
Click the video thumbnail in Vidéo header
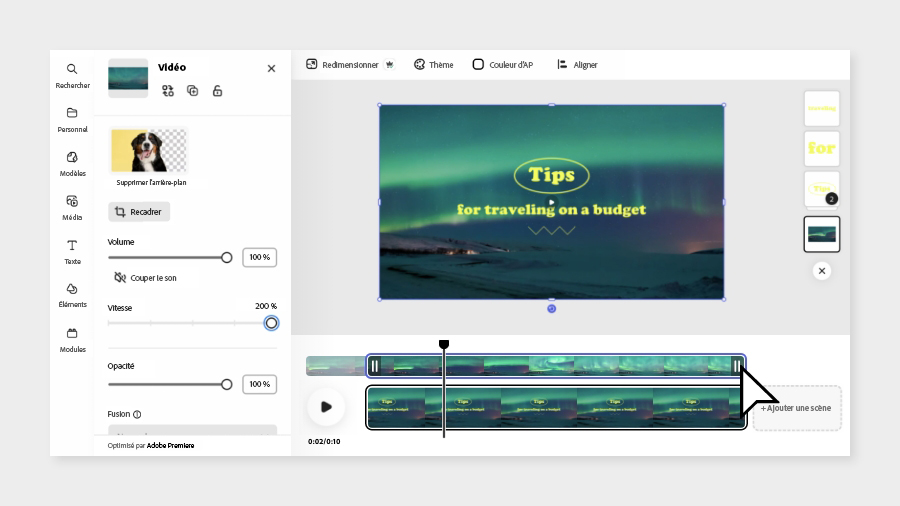(128, 78)
